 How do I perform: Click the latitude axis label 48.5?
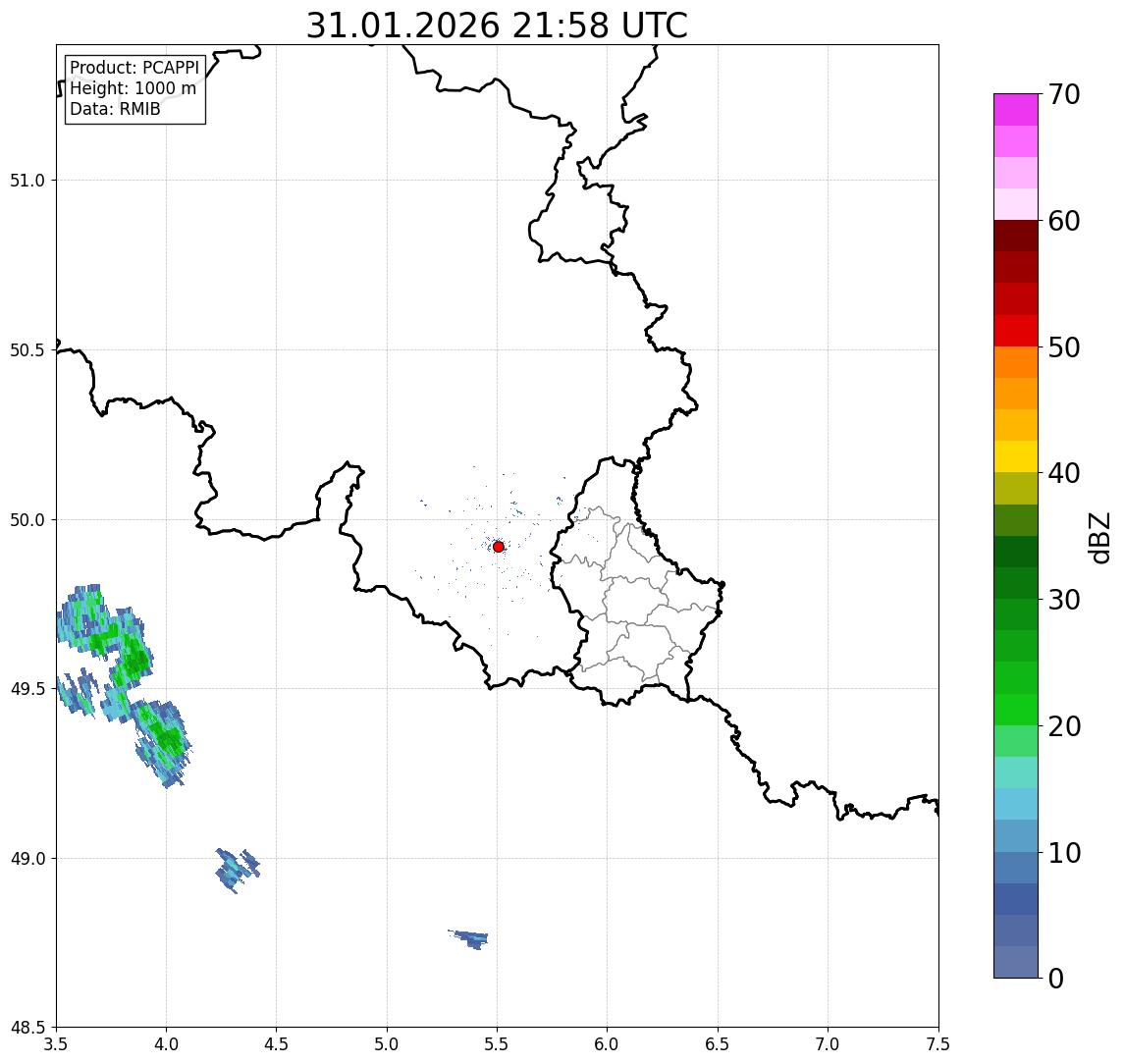(27, 1028)
